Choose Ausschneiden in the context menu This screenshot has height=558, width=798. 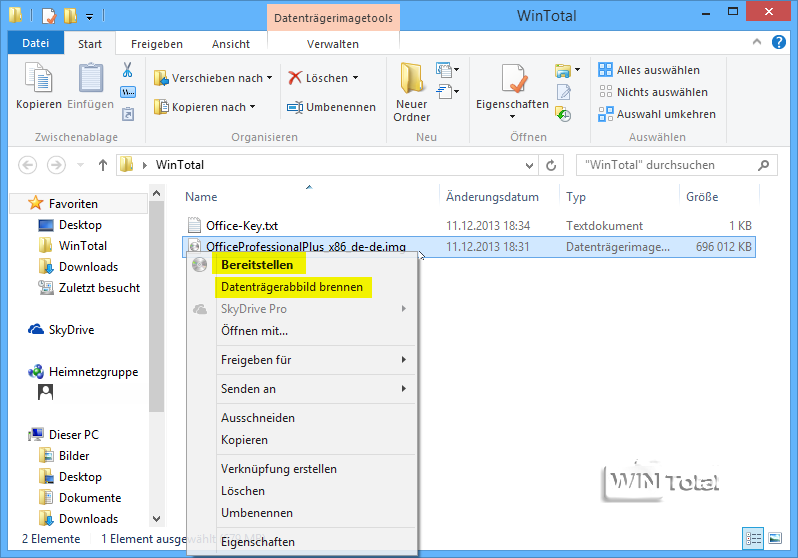(258, 418)
